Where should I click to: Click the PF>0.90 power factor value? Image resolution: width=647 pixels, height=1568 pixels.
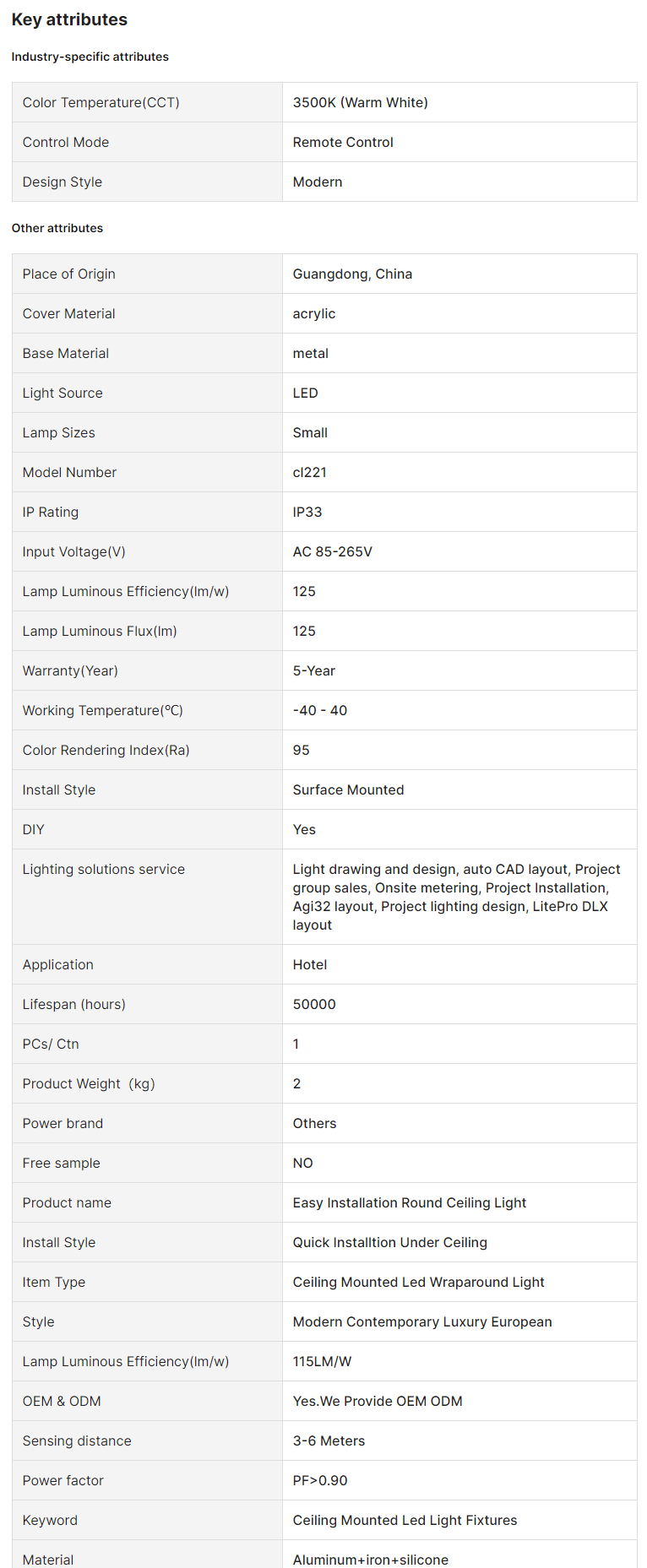point(319,1480)
